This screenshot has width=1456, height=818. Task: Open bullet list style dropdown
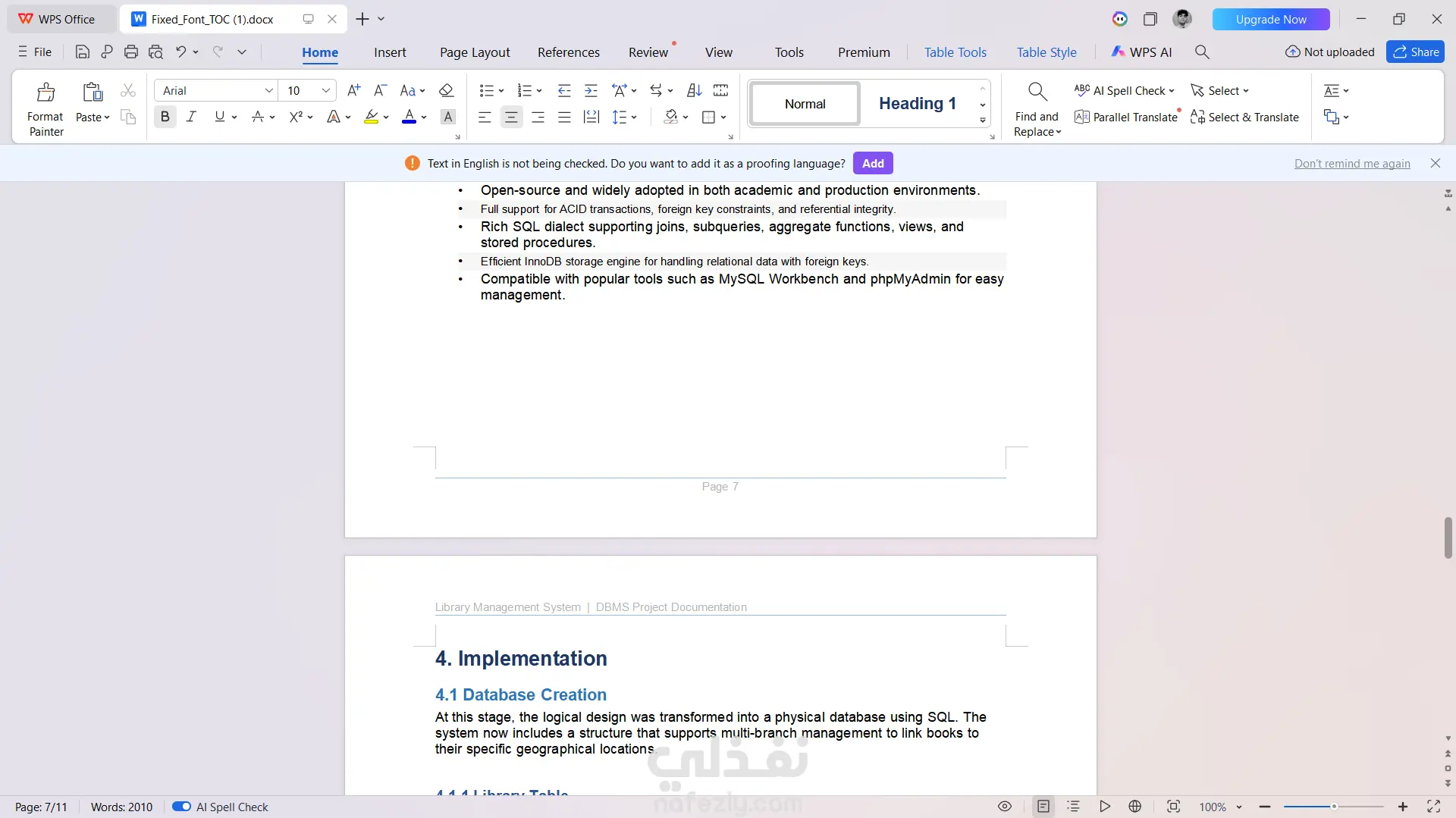point(501,91)
